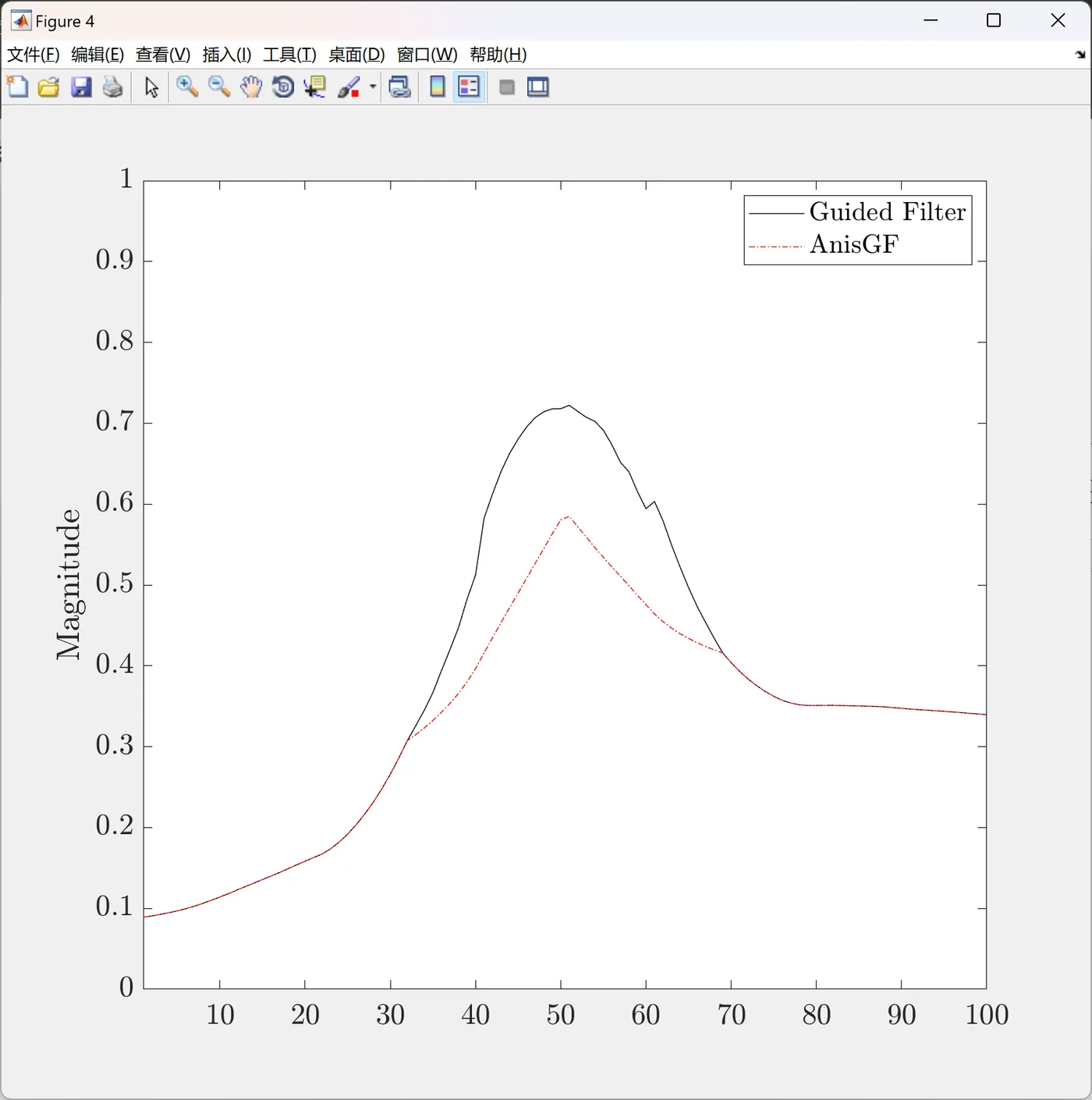Enable the Pan hand tool
1092x1100 pixels.
point(251,87)
